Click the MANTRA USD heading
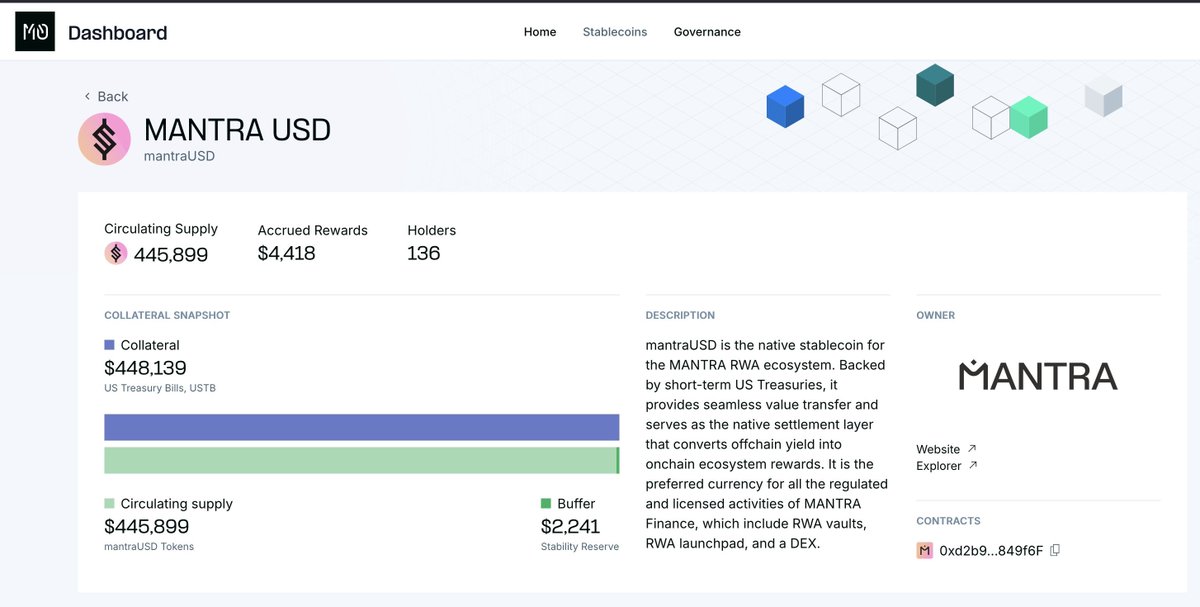Screen dimensions: 1200x607 [238, 130]
